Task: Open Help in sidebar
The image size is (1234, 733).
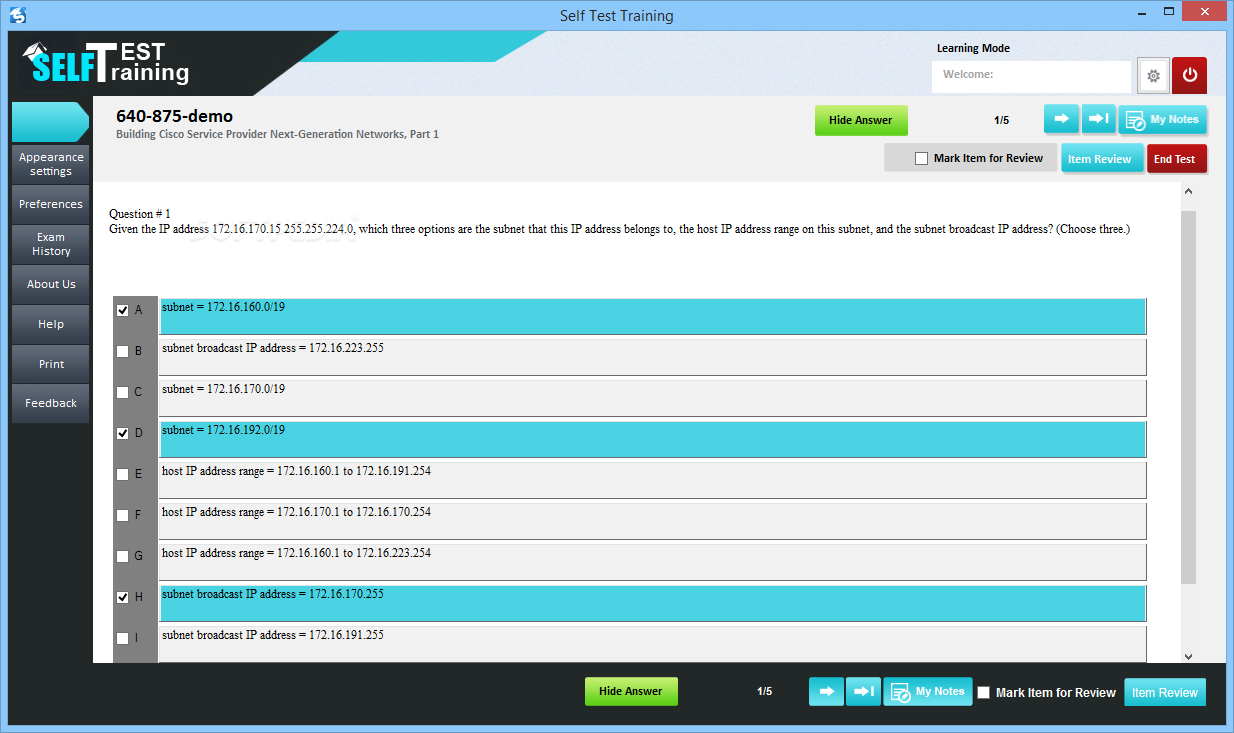Action: [51, 324]
